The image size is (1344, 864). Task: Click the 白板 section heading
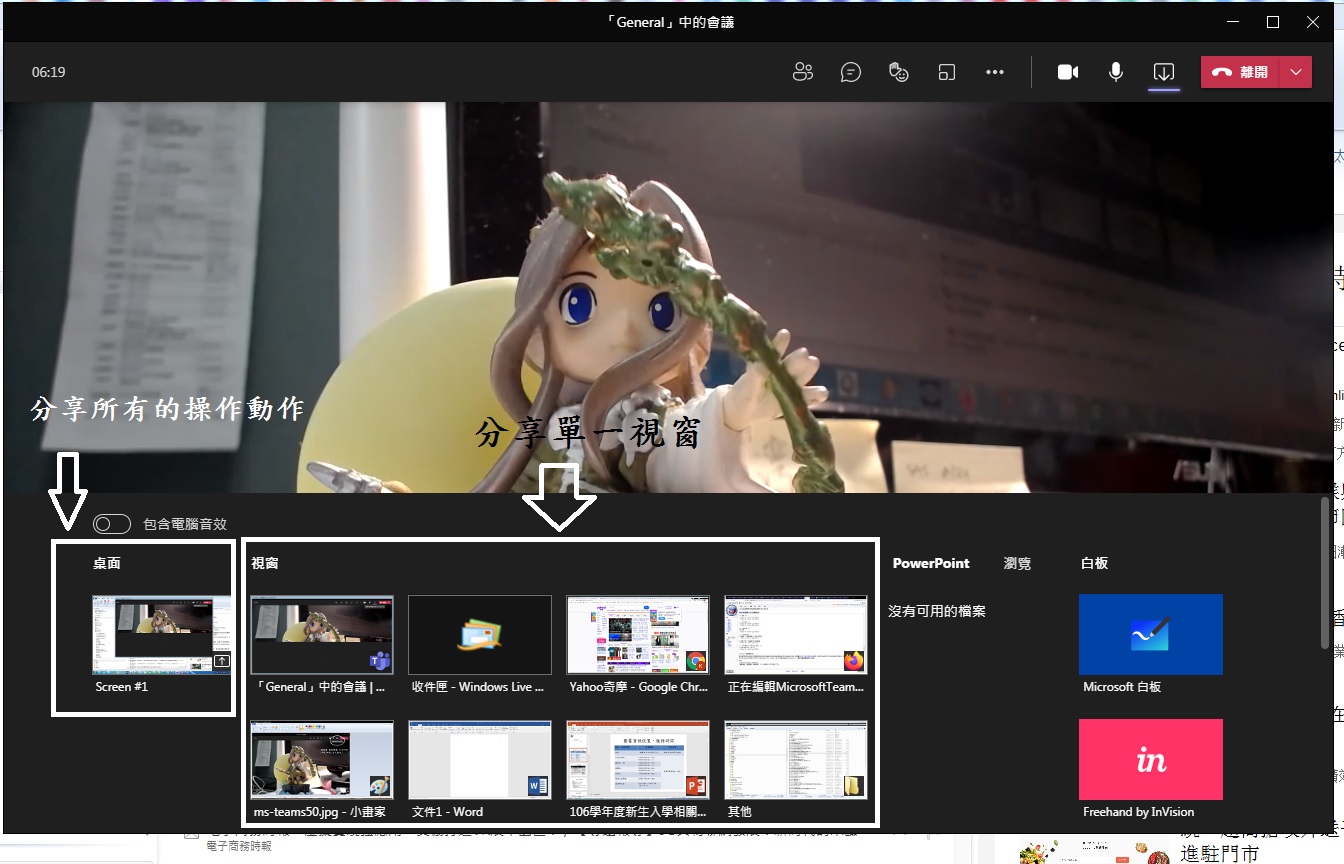[1094, 563]
